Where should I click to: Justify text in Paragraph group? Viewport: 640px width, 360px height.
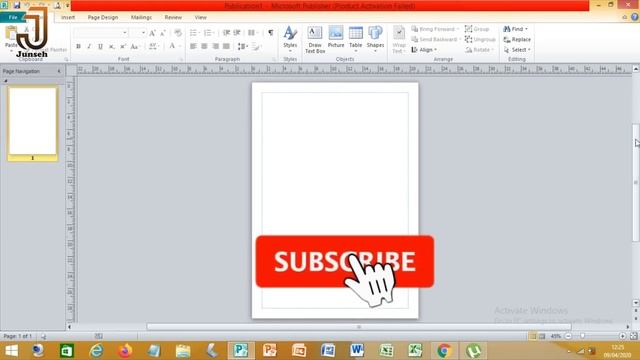click(226, 47)
